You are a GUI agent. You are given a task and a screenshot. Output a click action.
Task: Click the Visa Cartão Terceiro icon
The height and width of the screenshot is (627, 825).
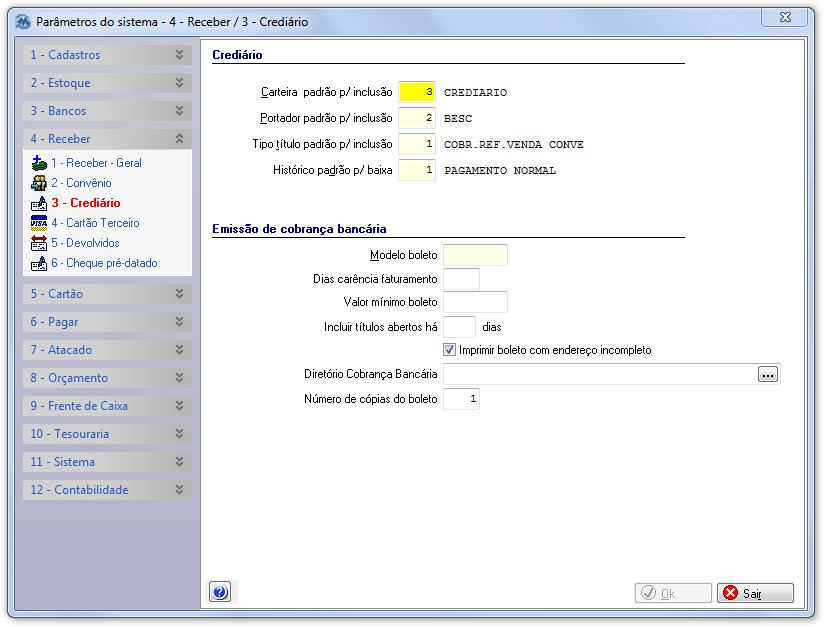[x=39, y=223]
